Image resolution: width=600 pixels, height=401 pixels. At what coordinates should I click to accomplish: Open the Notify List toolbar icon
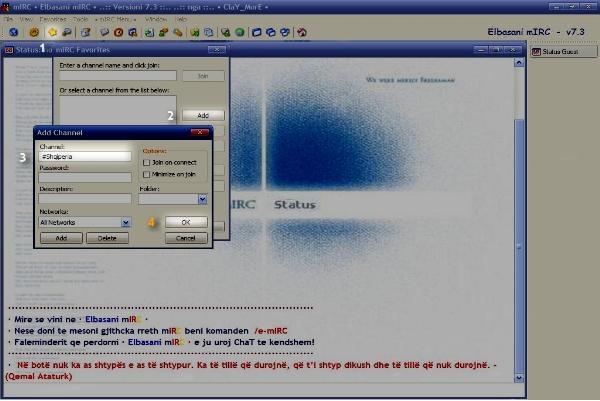226,33
